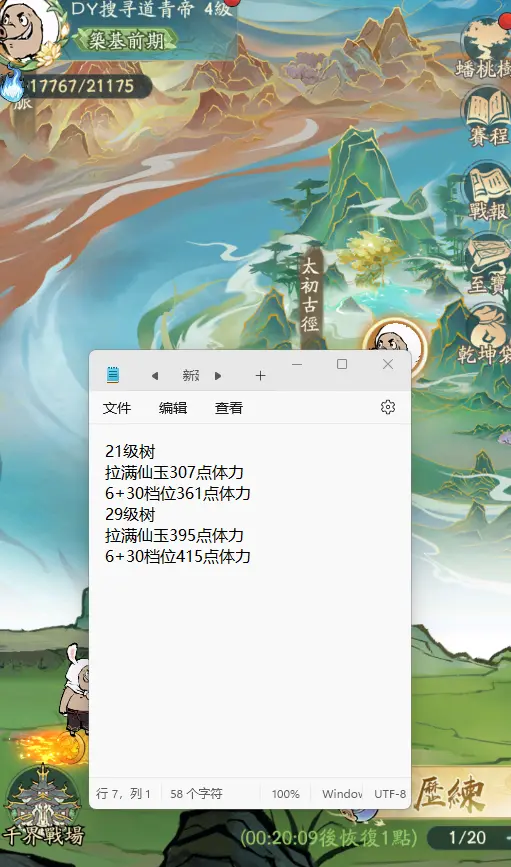Click the line 6+30档位415点体力
This screenshot has height=867, width=511.
pos(178,556)
